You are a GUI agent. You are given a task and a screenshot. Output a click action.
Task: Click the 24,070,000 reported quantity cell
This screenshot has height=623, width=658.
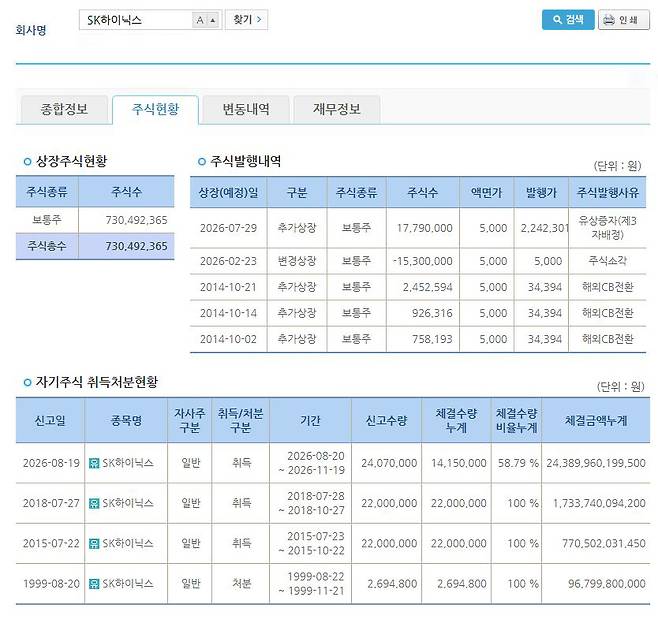click(387, 463)
